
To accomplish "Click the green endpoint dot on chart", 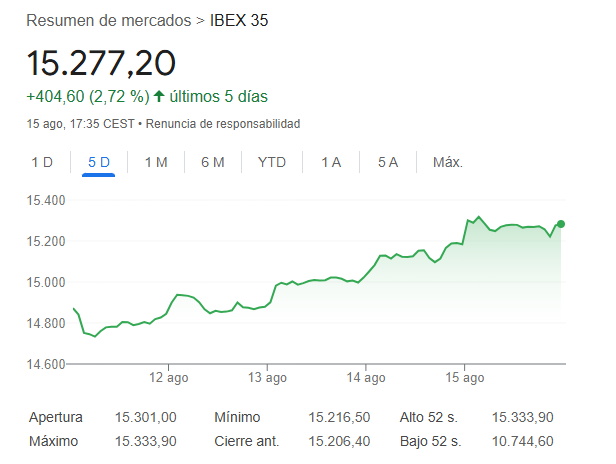I will click(561, 224).
